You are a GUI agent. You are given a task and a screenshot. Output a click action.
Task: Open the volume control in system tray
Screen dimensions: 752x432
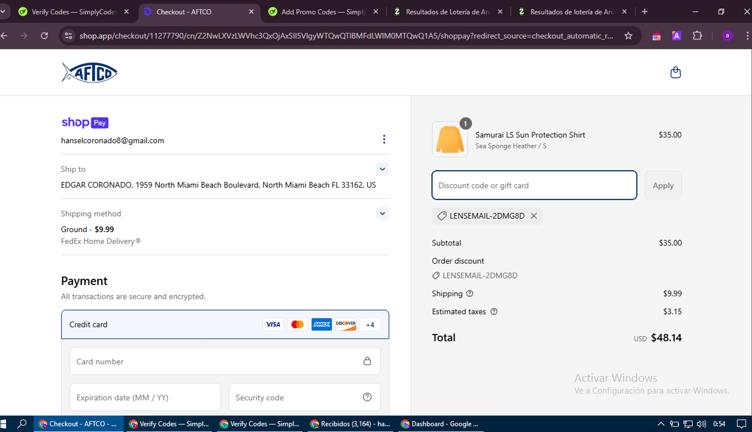pyautogui.click(x=701, y=424)
